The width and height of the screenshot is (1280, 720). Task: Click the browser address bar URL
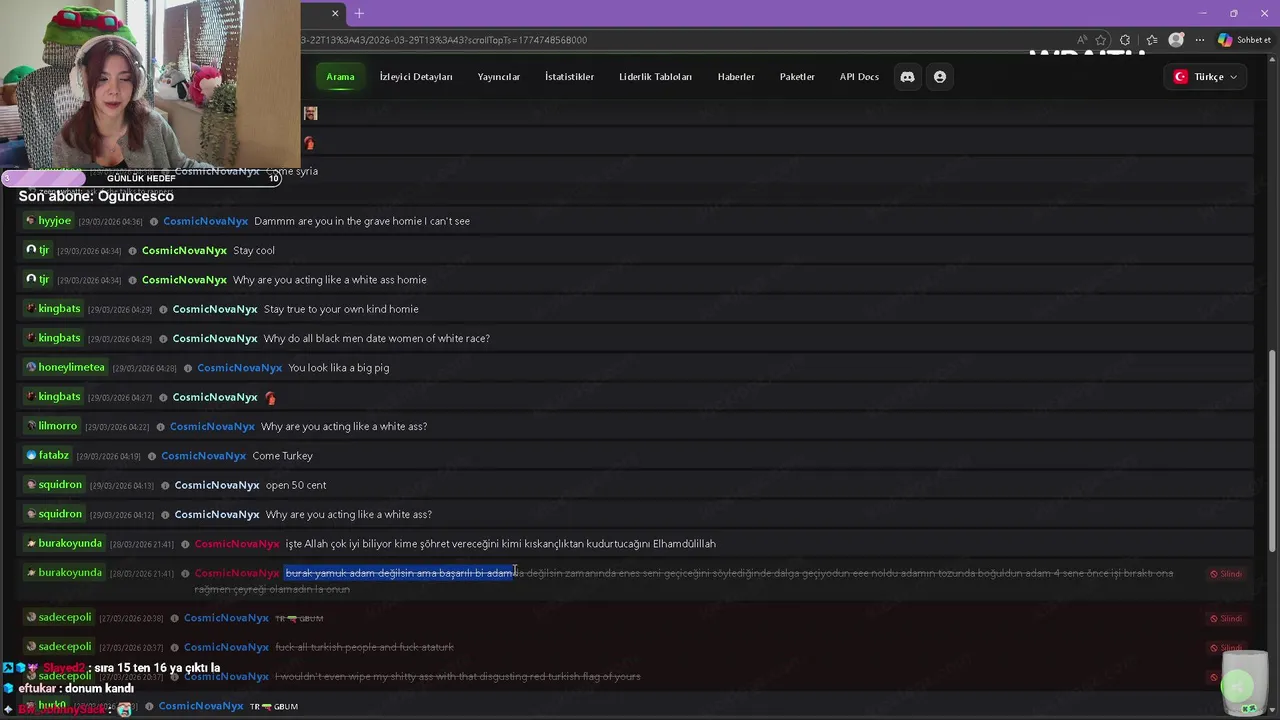tap(444, 40)
